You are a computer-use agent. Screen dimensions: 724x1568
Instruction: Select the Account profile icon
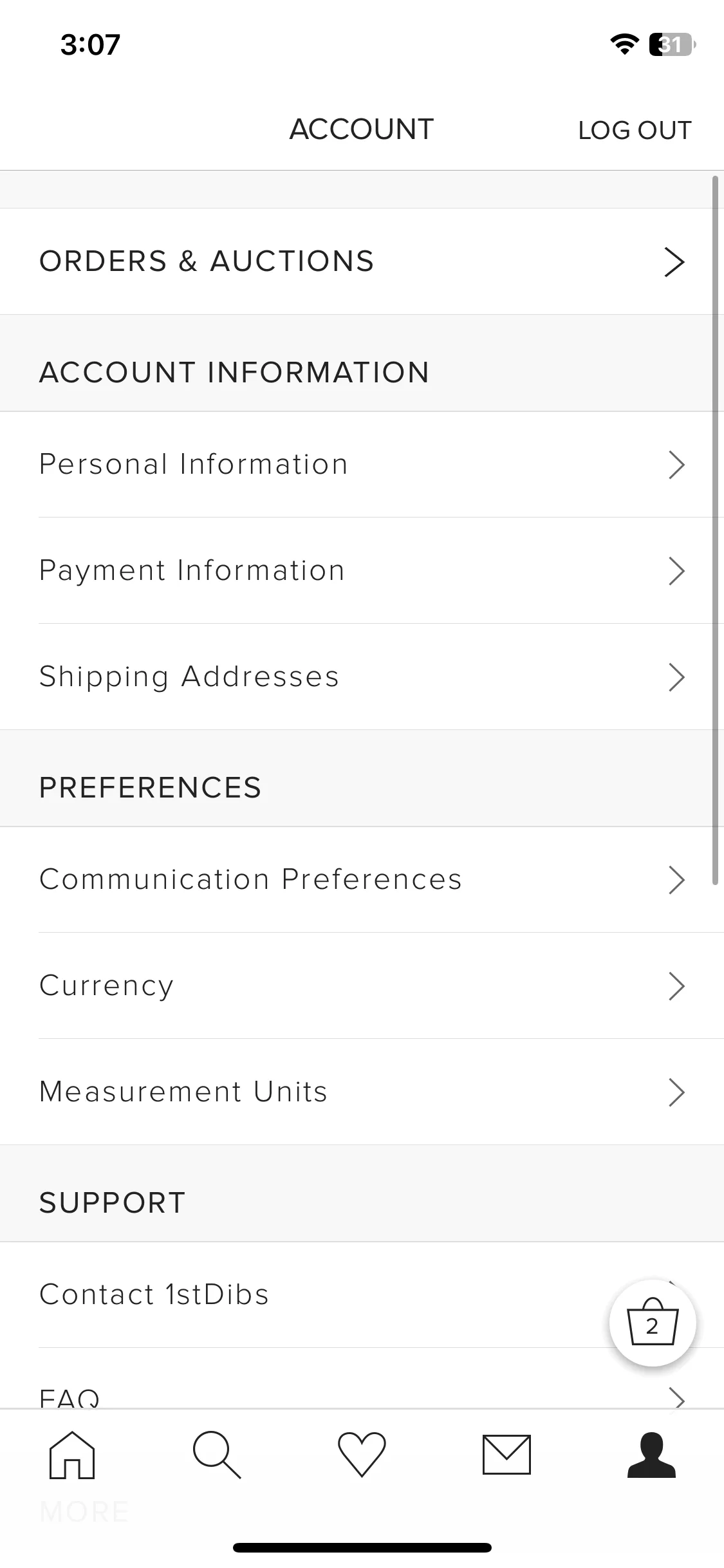(x=651, y=1455)
